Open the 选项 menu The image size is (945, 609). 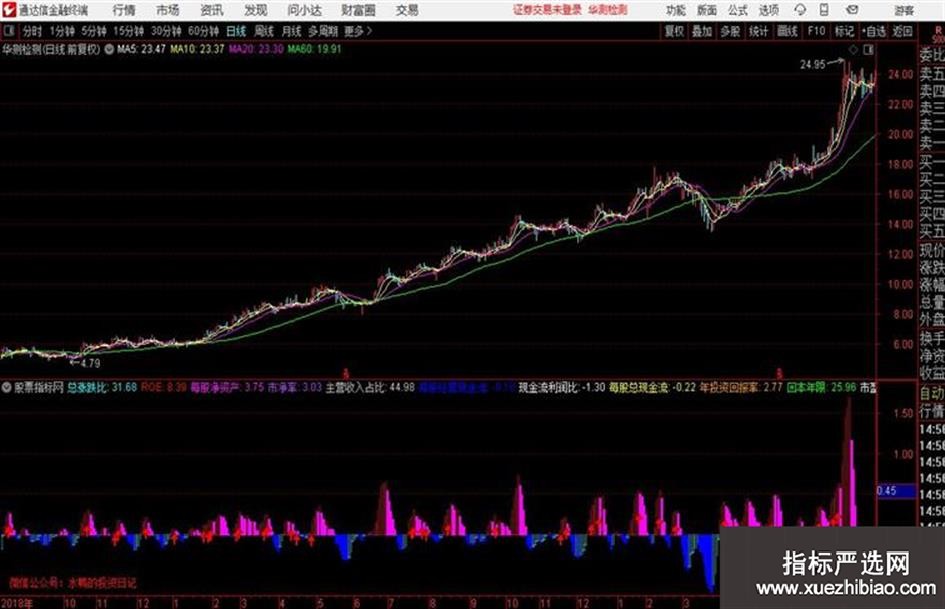tap(768, 10)
